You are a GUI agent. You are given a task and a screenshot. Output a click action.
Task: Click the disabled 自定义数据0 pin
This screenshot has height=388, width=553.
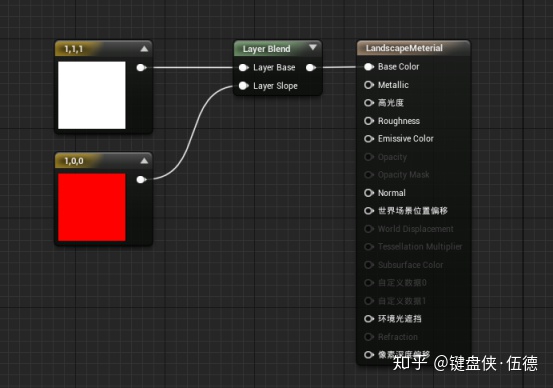(x=369, y=283)
